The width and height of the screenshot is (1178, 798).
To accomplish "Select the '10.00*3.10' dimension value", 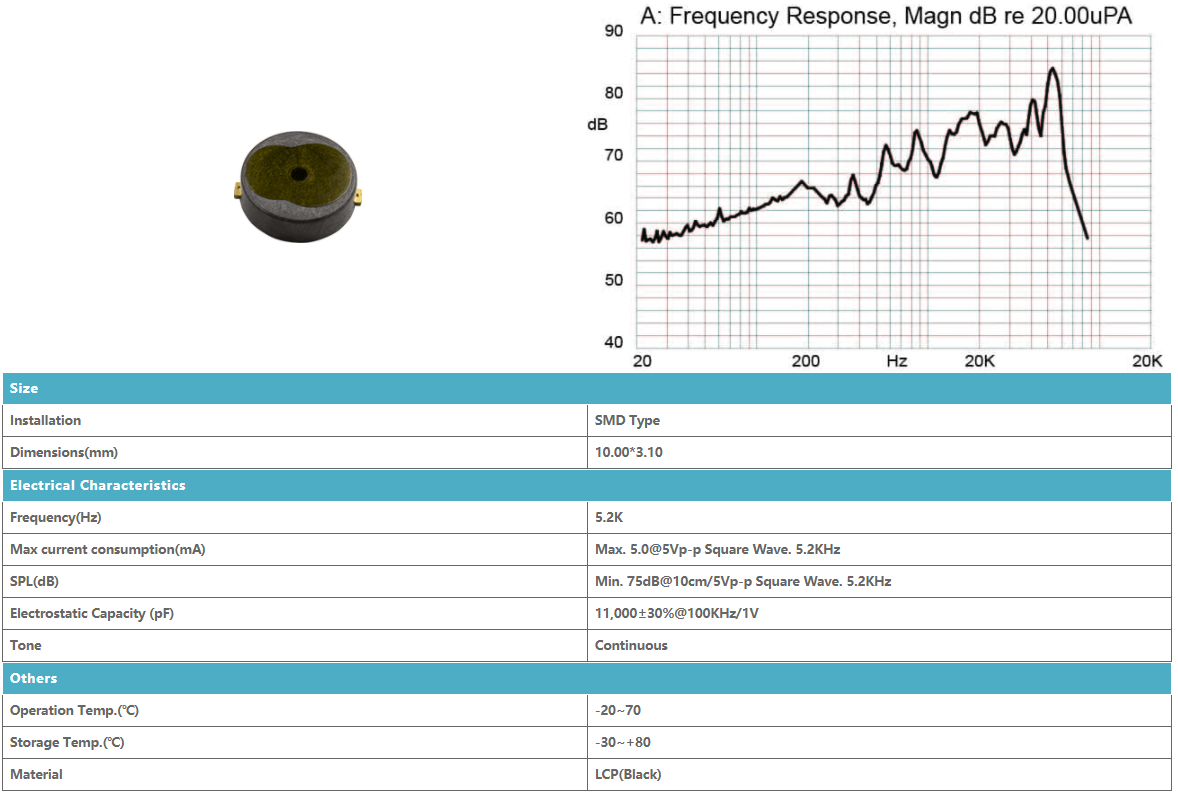I will (x=629, y=452).
